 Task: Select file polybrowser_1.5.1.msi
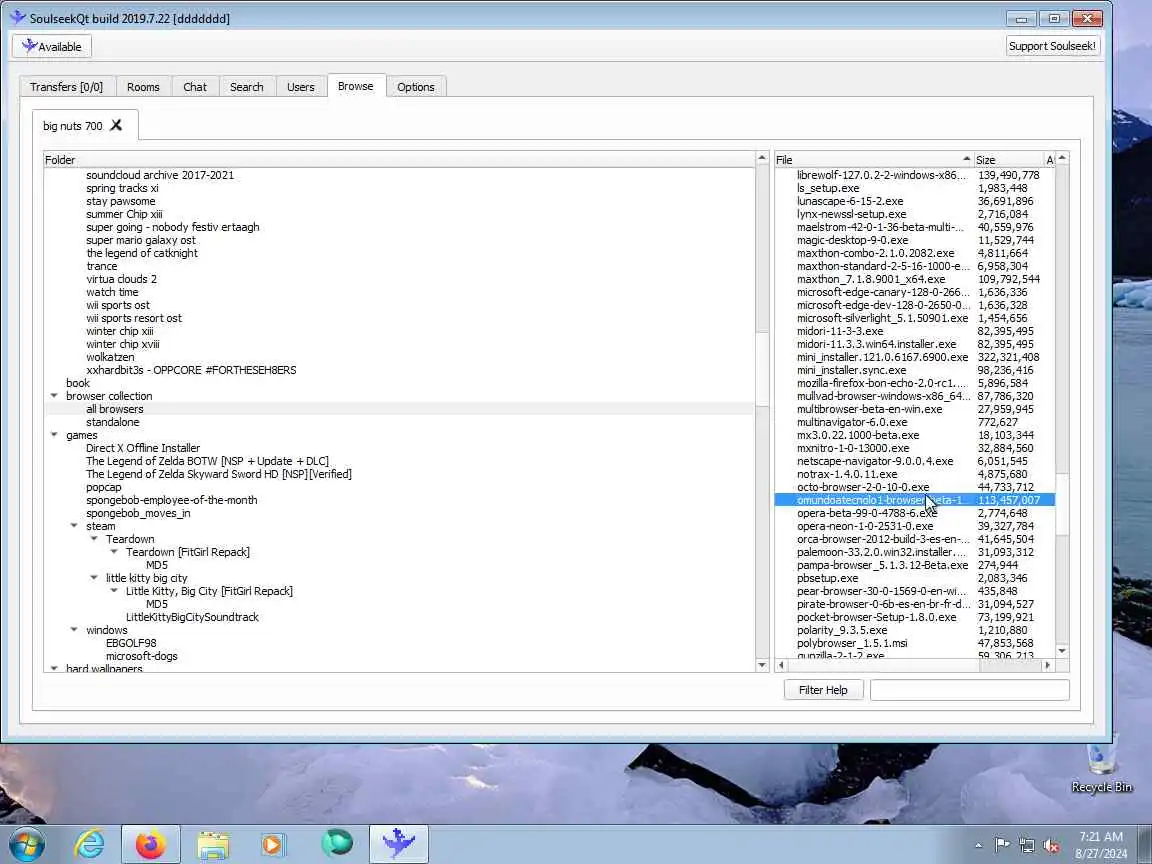point(852,643)
